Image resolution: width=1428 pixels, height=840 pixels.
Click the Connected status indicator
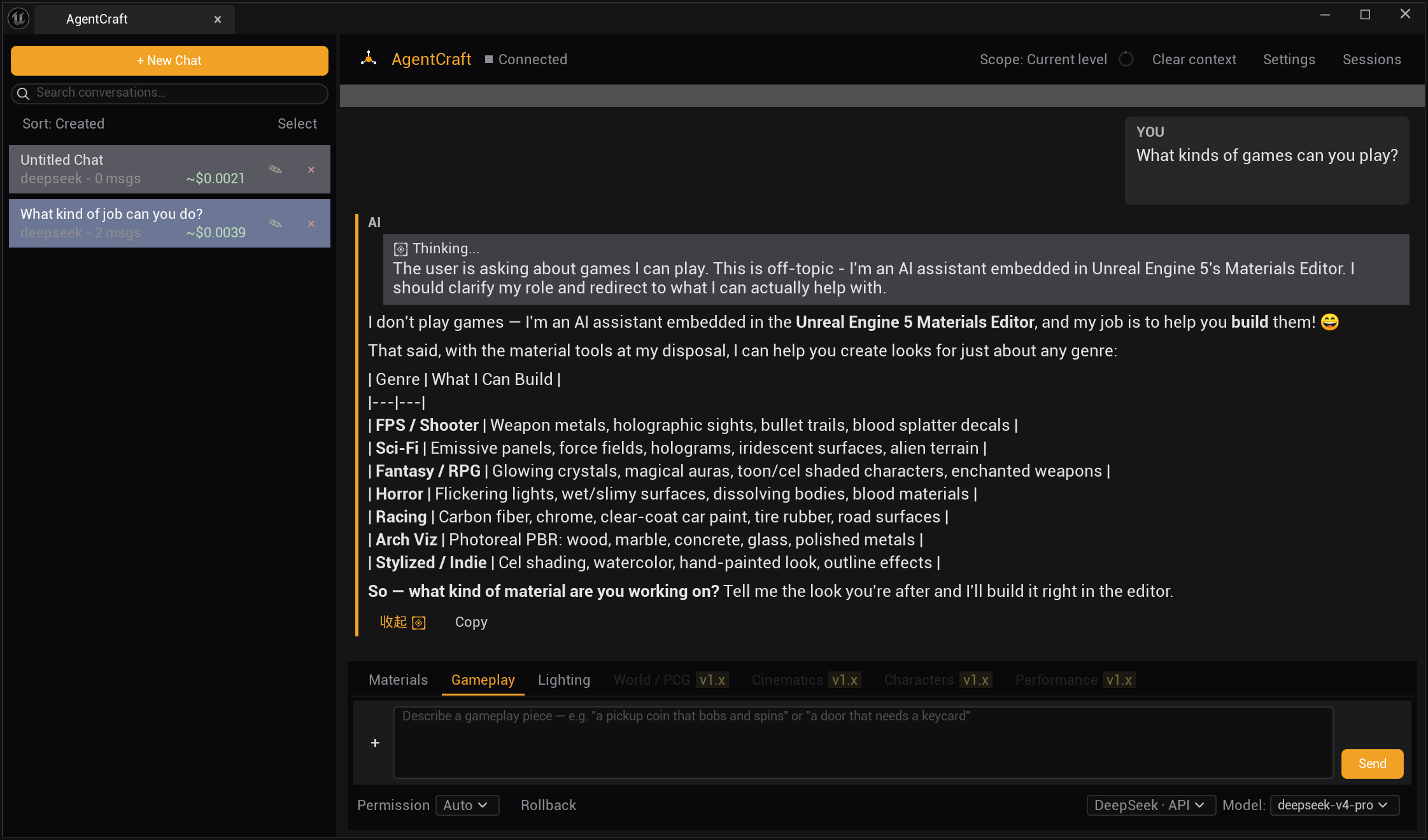click(x=526, y=59)
